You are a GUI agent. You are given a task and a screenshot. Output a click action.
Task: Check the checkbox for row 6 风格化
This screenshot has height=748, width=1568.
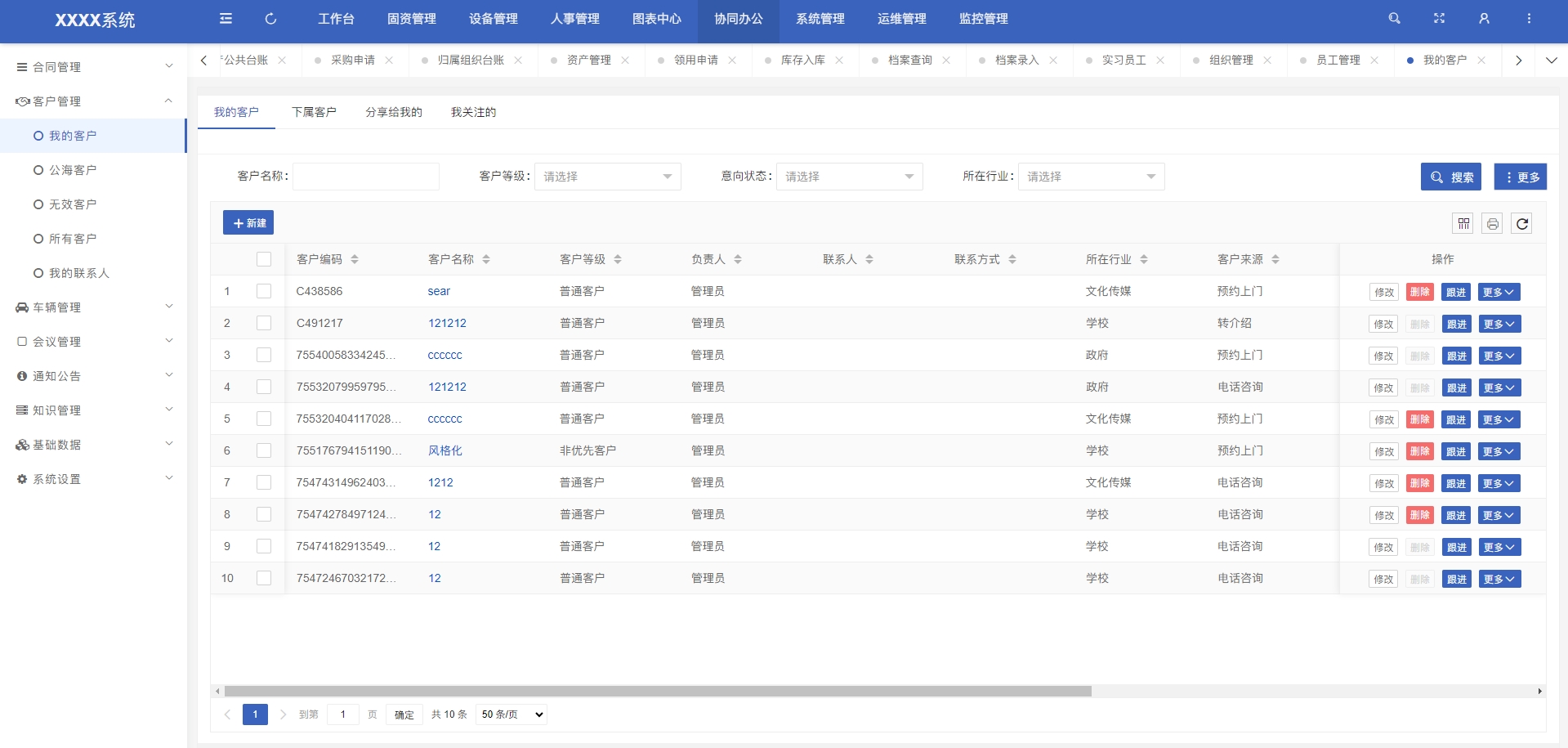coord(264,450)
